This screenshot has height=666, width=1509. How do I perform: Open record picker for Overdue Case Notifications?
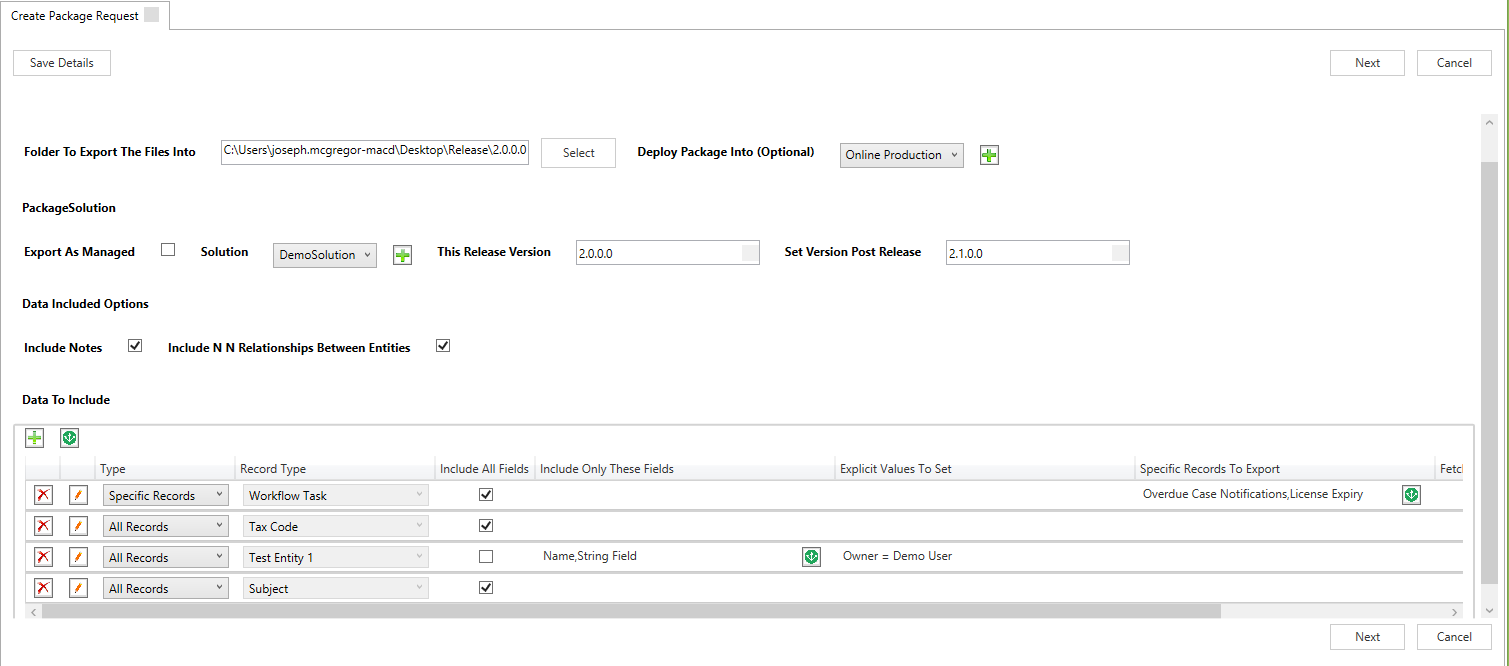tap(1411, 495)
